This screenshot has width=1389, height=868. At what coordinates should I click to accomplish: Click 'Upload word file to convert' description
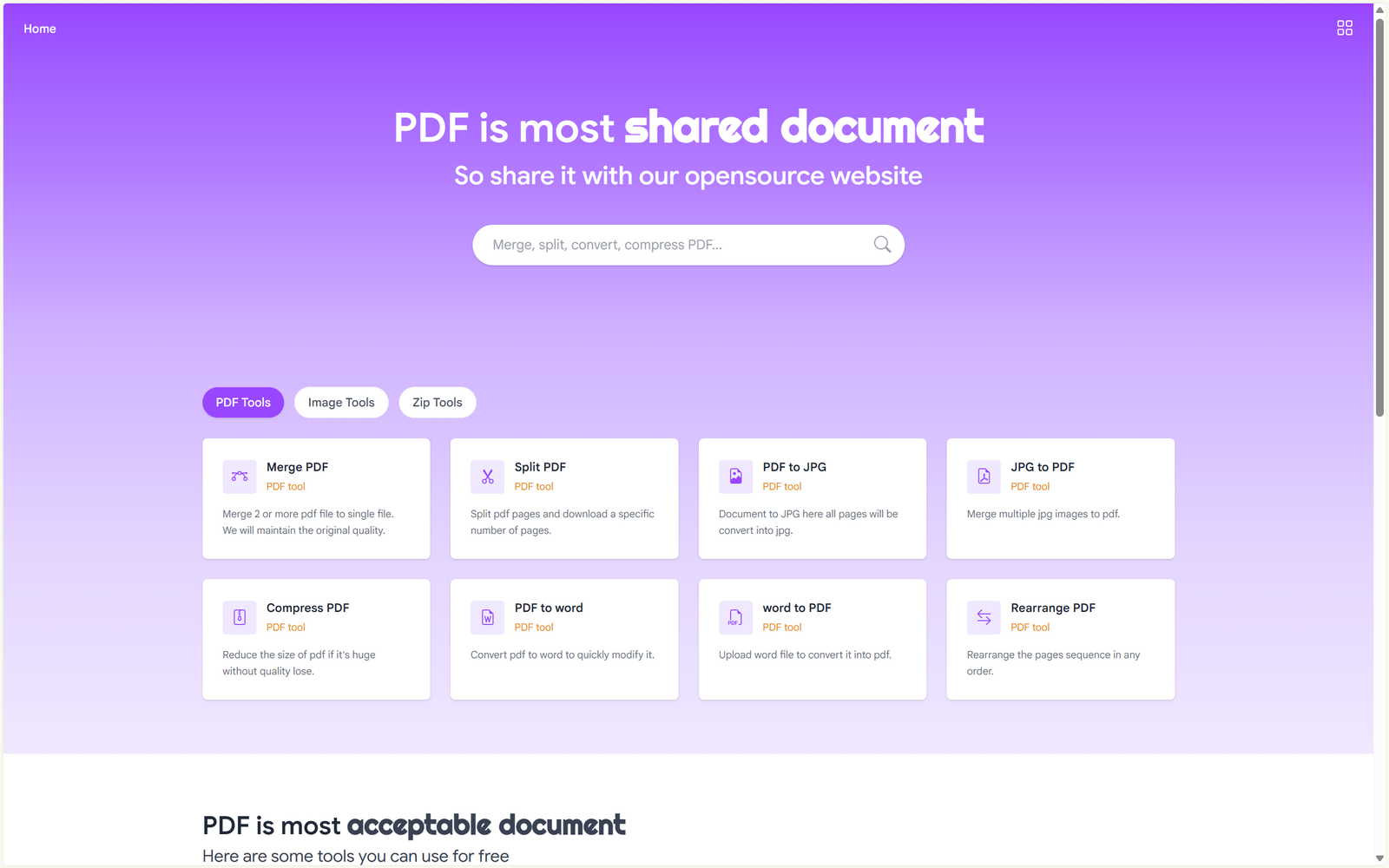click(805, 654)
